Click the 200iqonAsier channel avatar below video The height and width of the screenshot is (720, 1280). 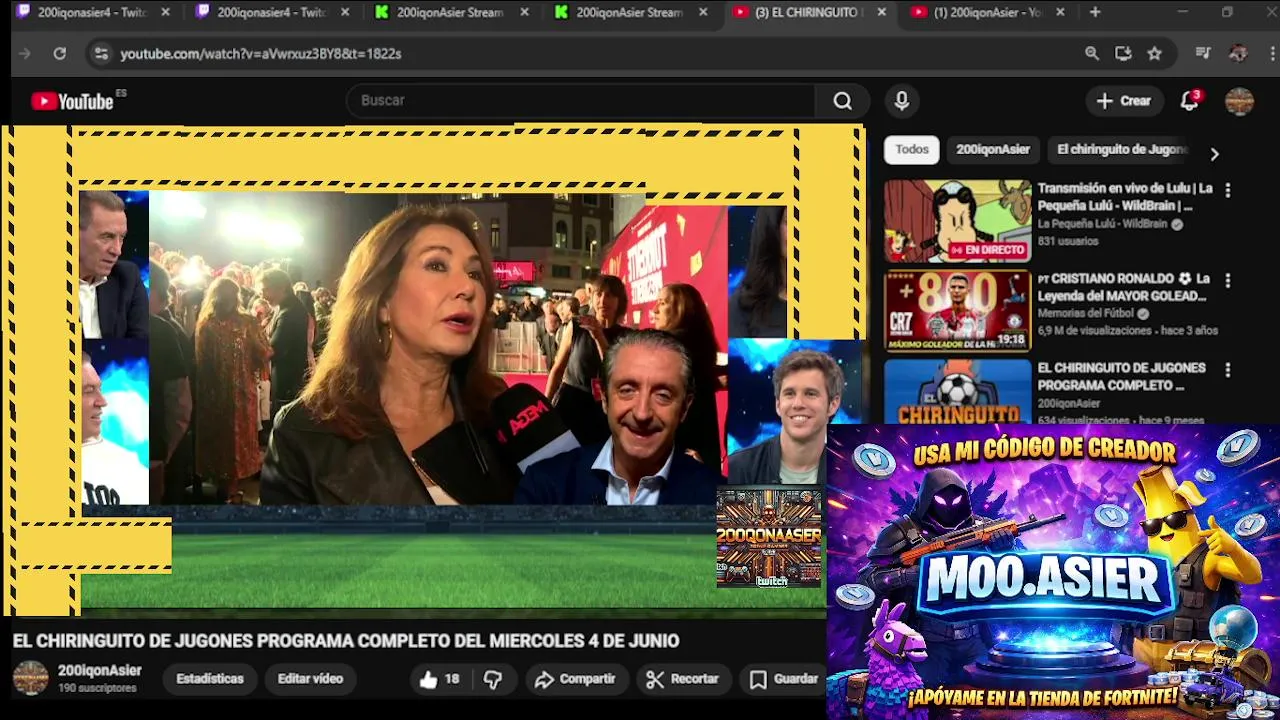[x=30, y=678]
